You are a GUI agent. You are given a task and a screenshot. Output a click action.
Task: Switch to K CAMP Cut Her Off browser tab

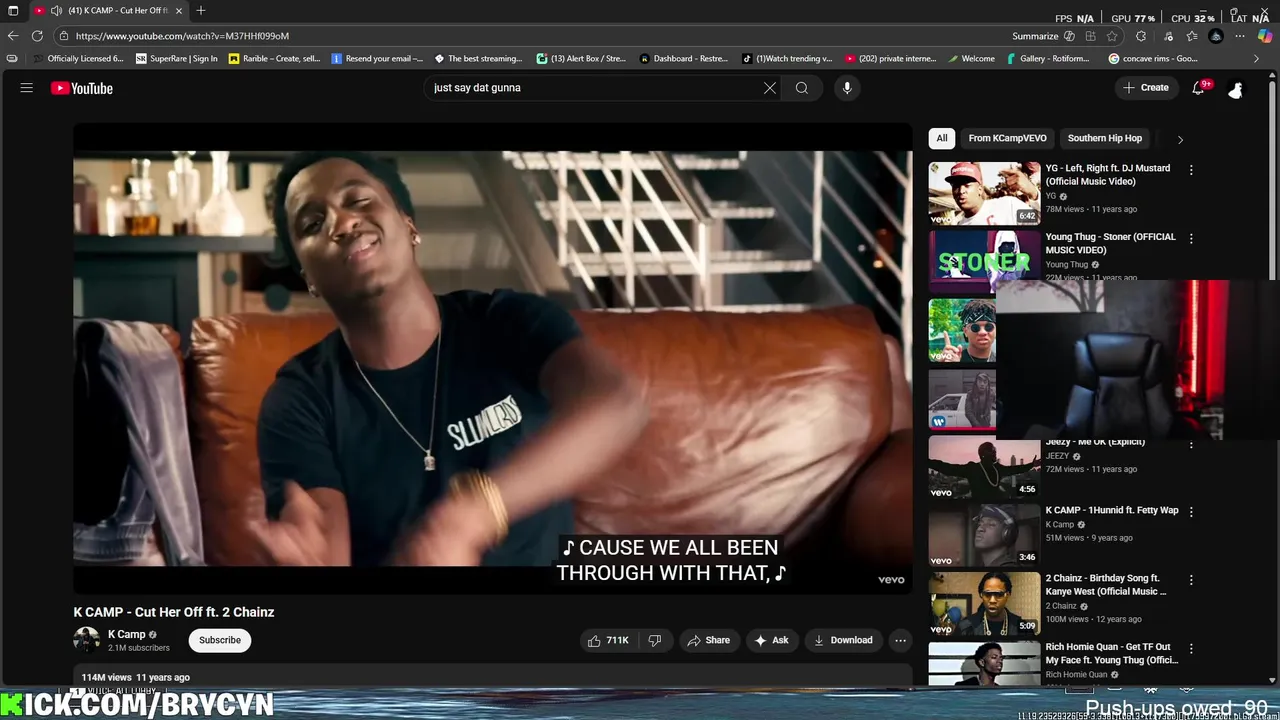(x=108, y=11)
